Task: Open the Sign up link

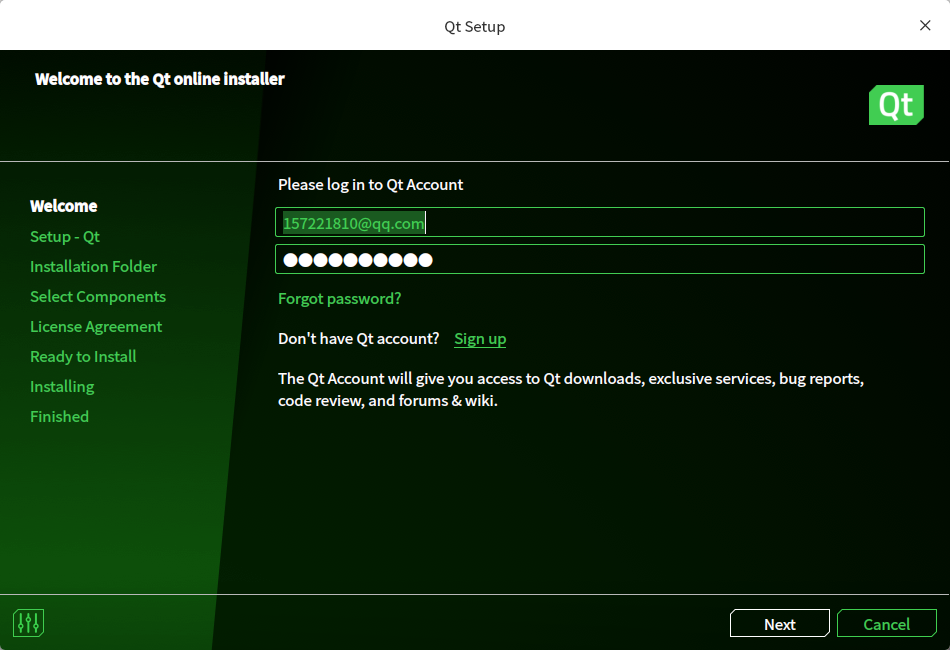Action: [480, 338]
